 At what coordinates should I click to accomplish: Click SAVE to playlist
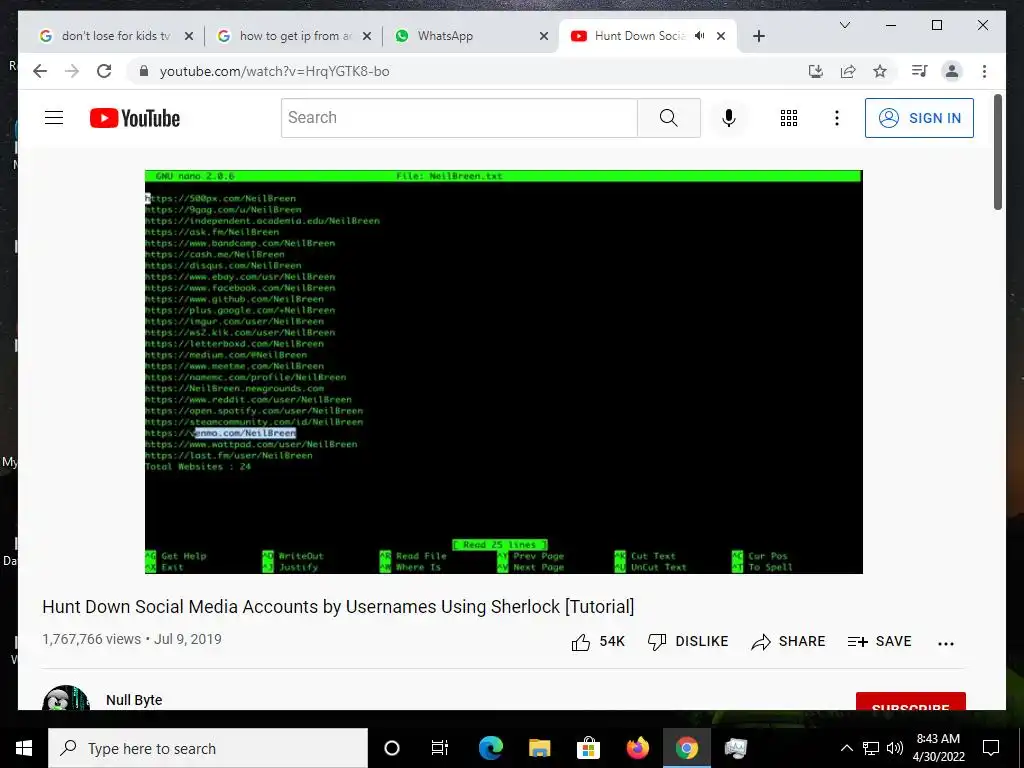tap(879, 641)
